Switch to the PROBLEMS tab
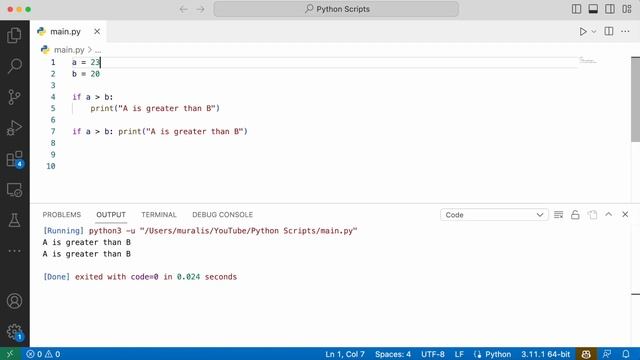This screenshot has height=360, width=640. coord(62,215)
